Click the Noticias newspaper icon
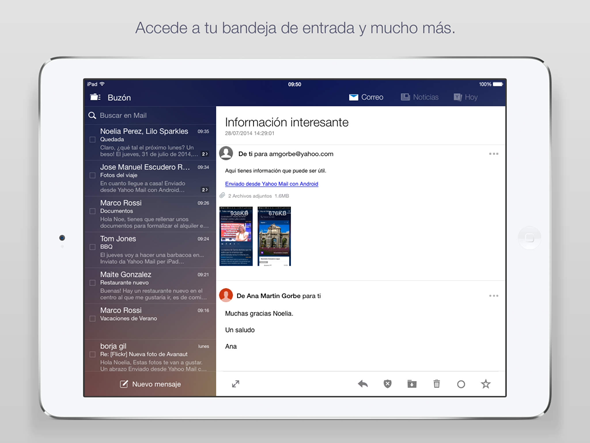Image resolution: width=590 pixels, height=443 pixels. pyautogui.click(x=405, y=97)
